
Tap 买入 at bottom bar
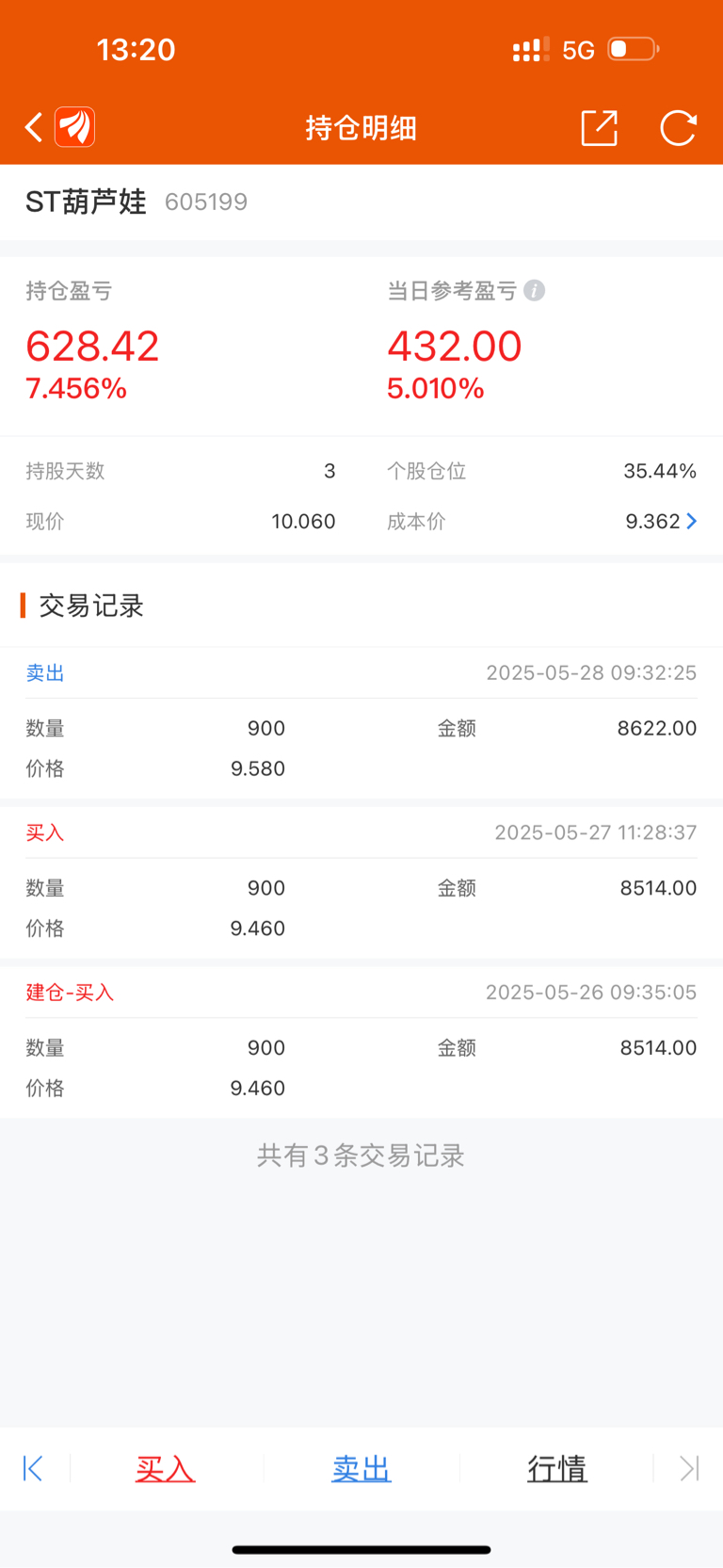(x=165, y=1468)
